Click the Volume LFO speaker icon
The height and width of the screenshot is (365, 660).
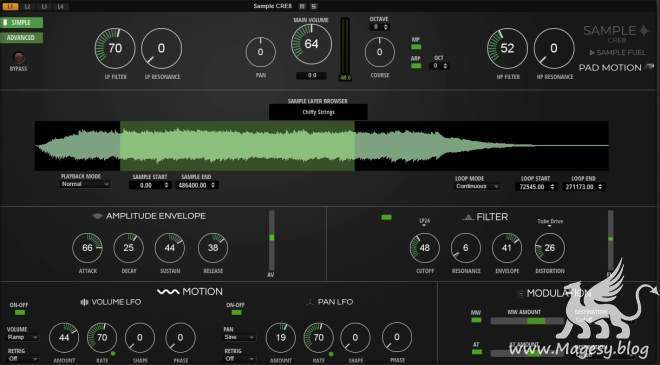click(x=84, y=302)
